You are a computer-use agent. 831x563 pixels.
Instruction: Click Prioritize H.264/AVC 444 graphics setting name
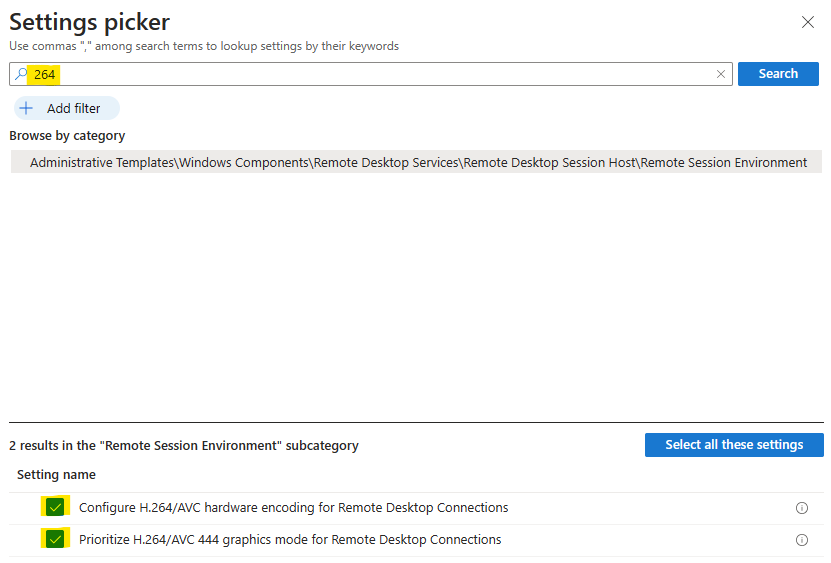[x=290, y=540]
